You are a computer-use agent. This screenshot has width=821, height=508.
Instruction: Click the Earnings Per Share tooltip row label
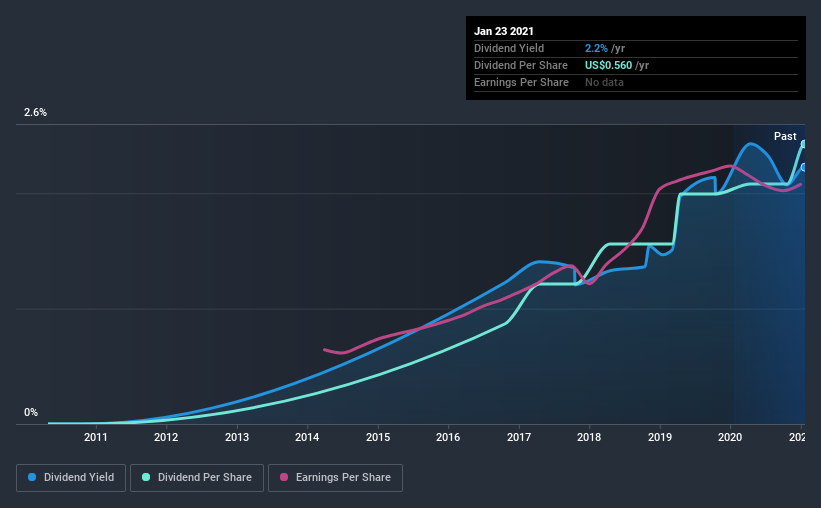521,82
